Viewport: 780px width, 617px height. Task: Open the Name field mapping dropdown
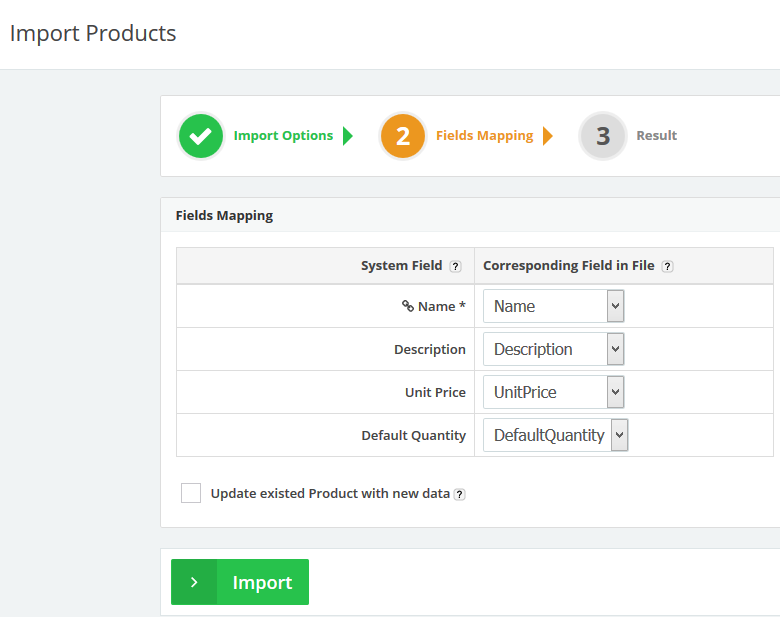(x=553, y=306)
